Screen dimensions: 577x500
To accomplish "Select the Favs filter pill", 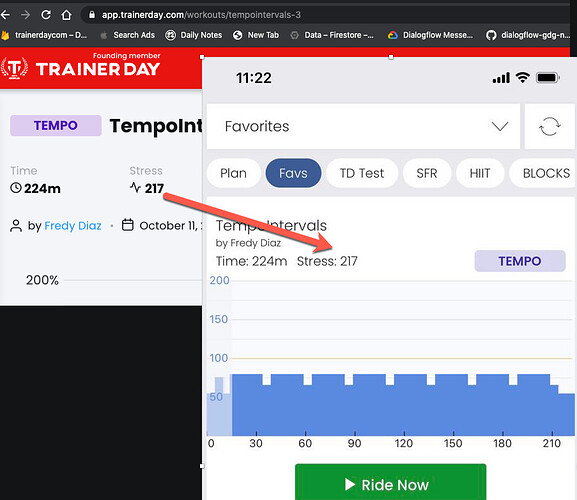I will pos(293,173).
